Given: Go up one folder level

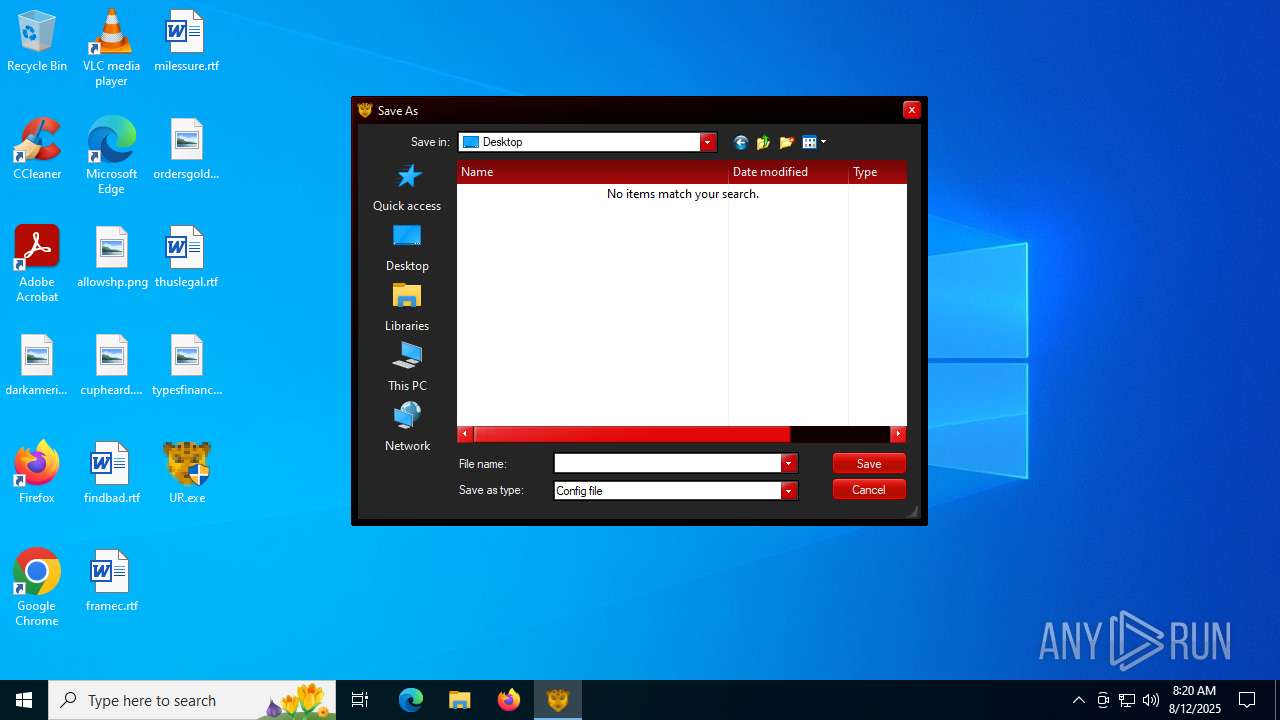Looking at the screenshot, I should [x=764, y=142].
